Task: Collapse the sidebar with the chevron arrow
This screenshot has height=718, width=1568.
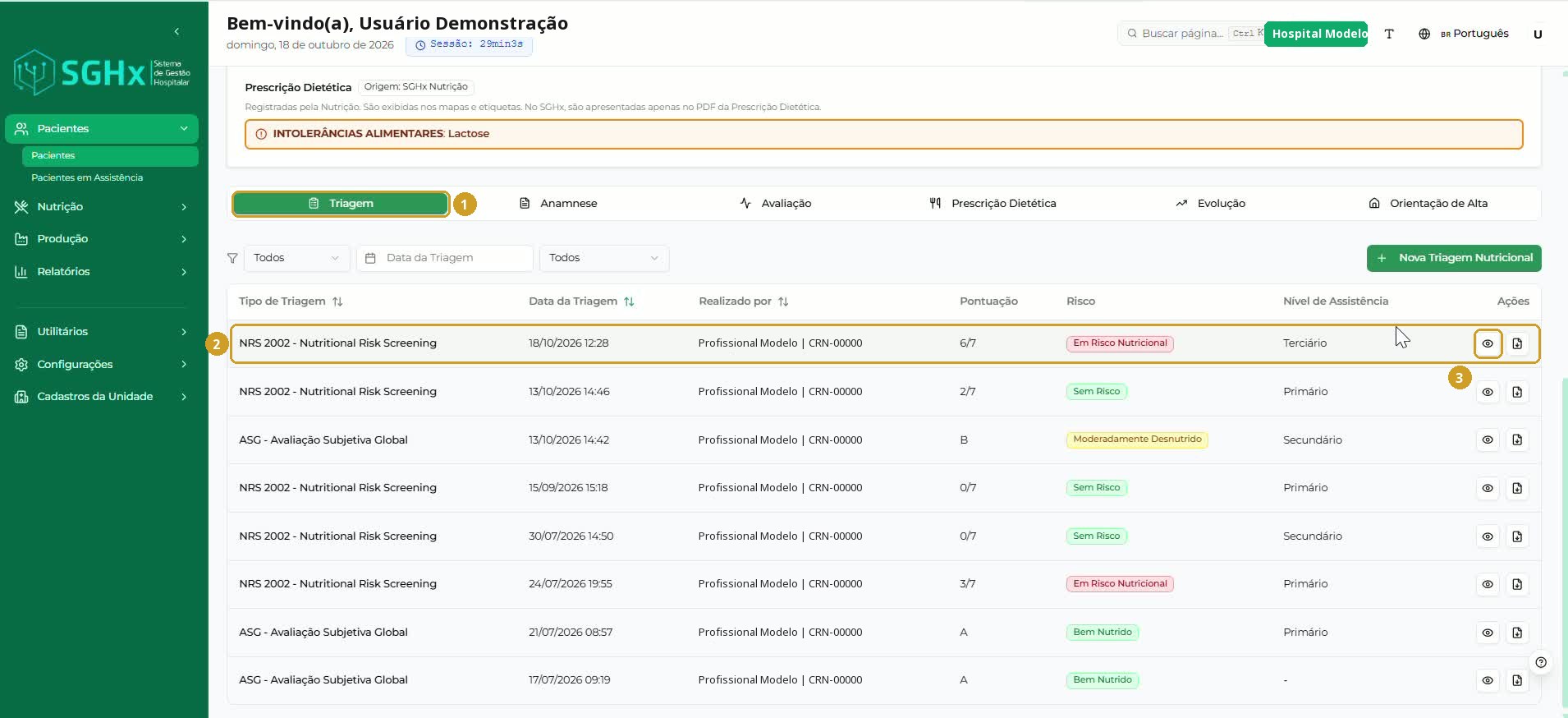Action: pos(177,31)
